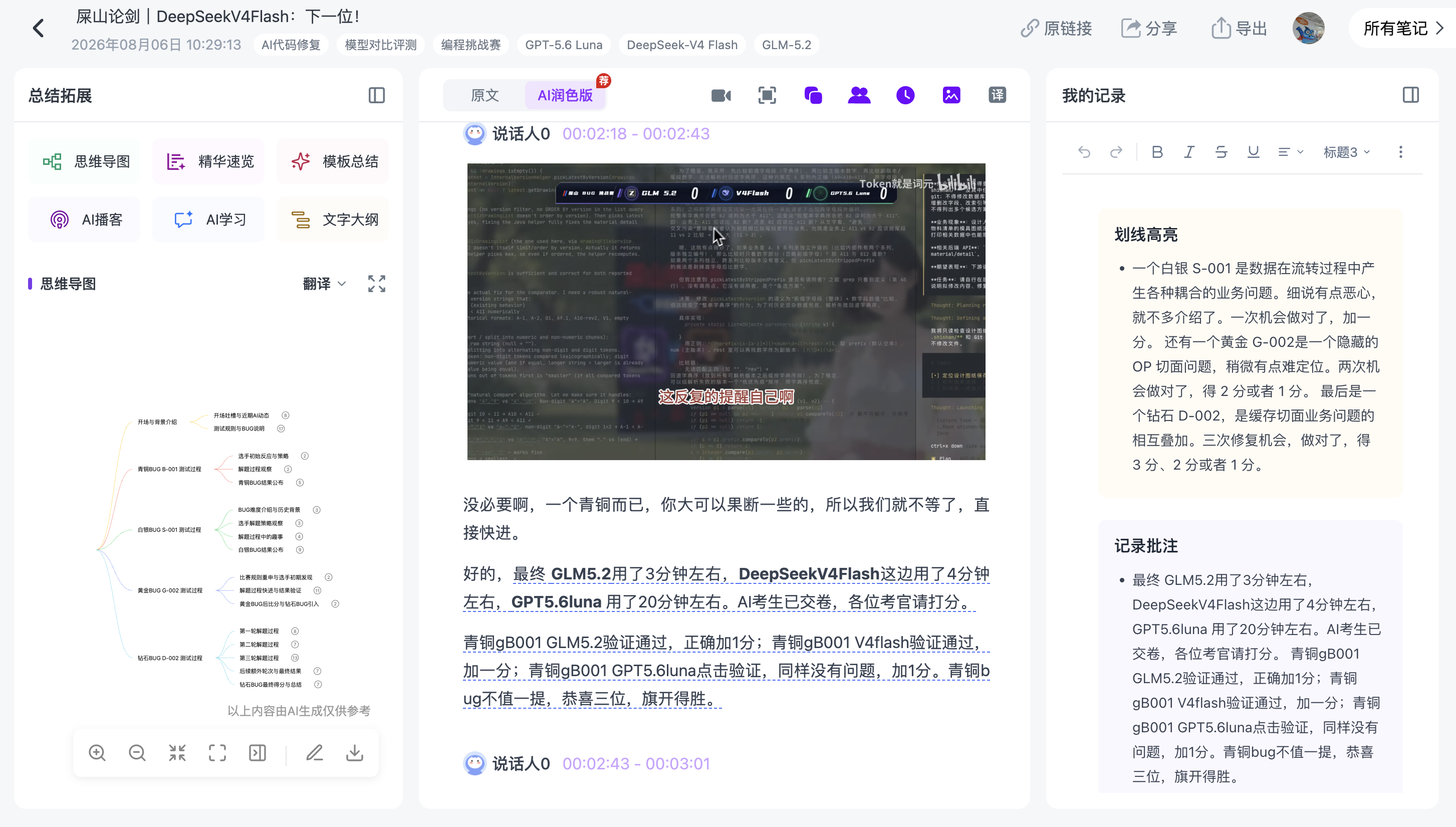This screenshot has height=827, width=1456.
Task: Select the AI代码修复 tag
Action: 291,45
